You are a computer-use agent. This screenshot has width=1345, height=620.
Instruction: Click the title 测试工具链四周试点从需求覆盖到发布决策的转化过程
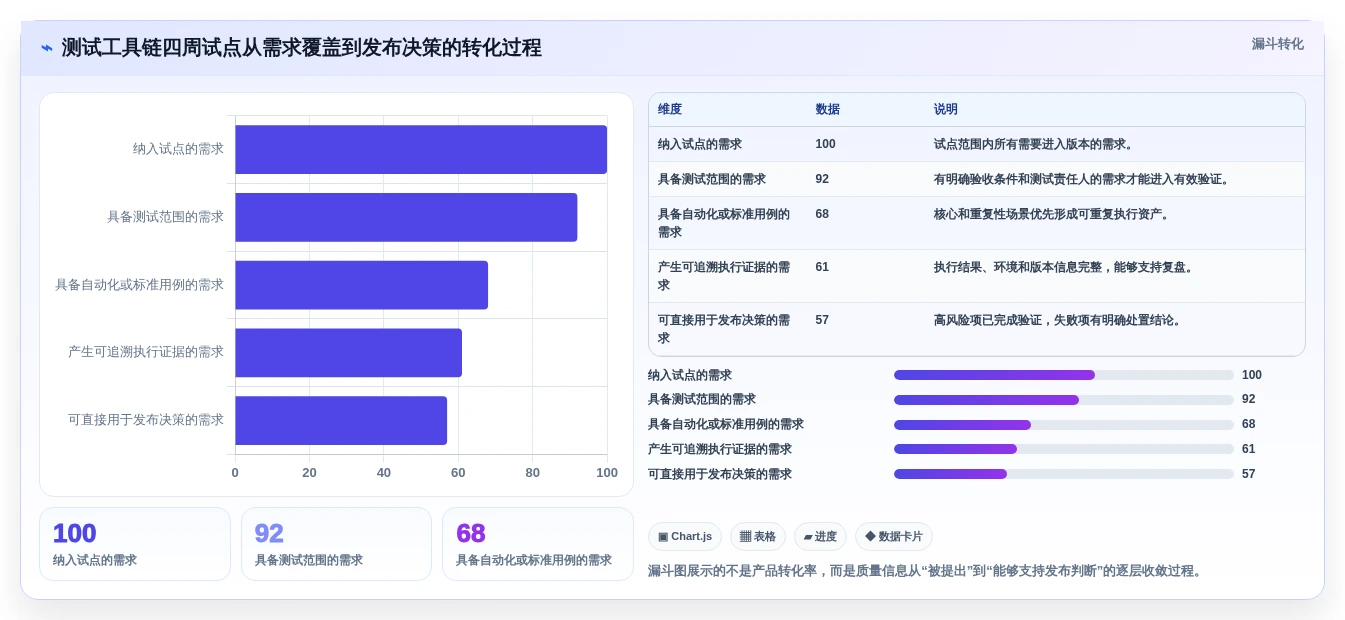click(x=301, y=48)
